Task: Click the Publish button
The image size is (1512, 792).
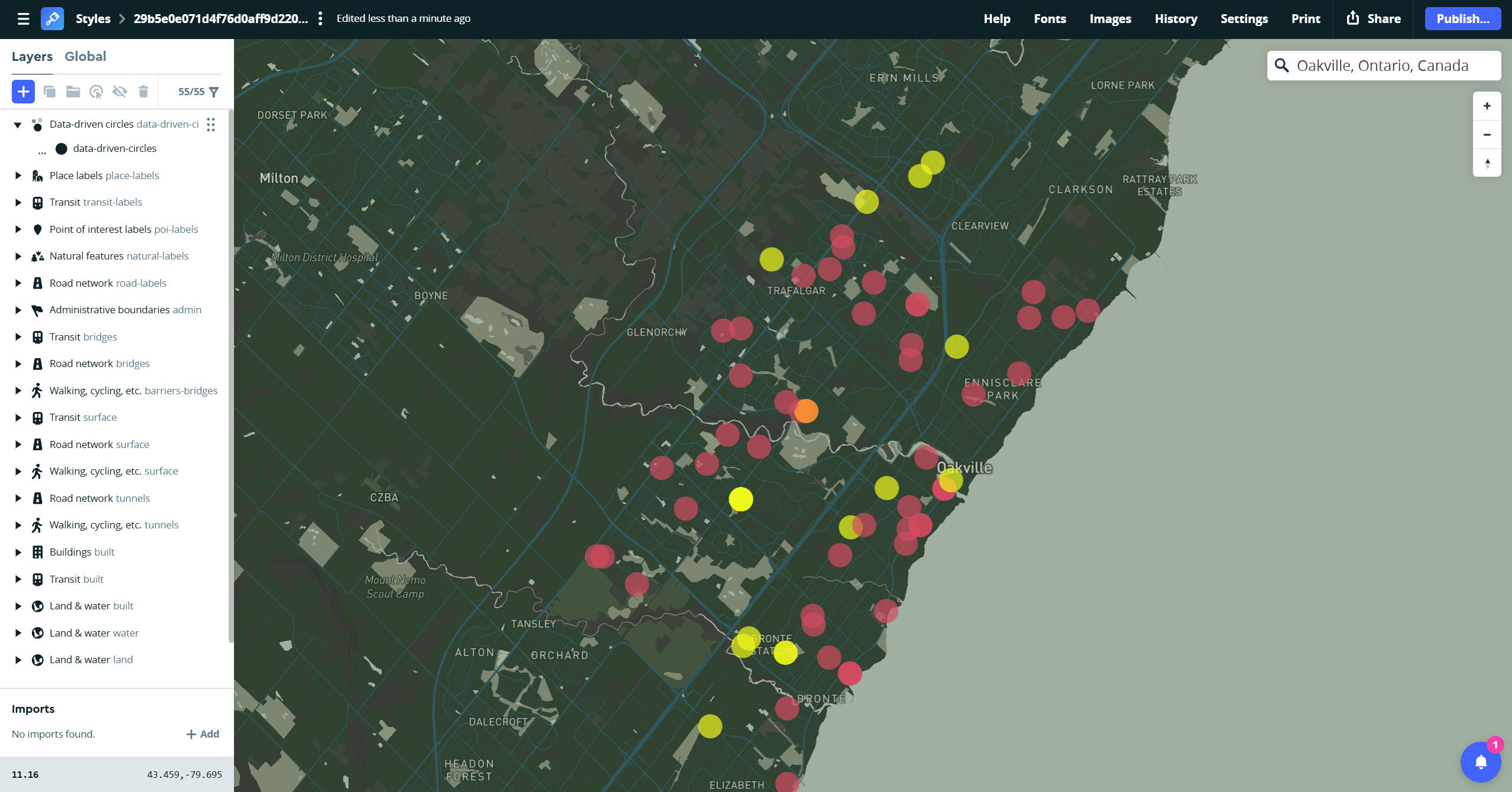Action: click(1462, 18)
